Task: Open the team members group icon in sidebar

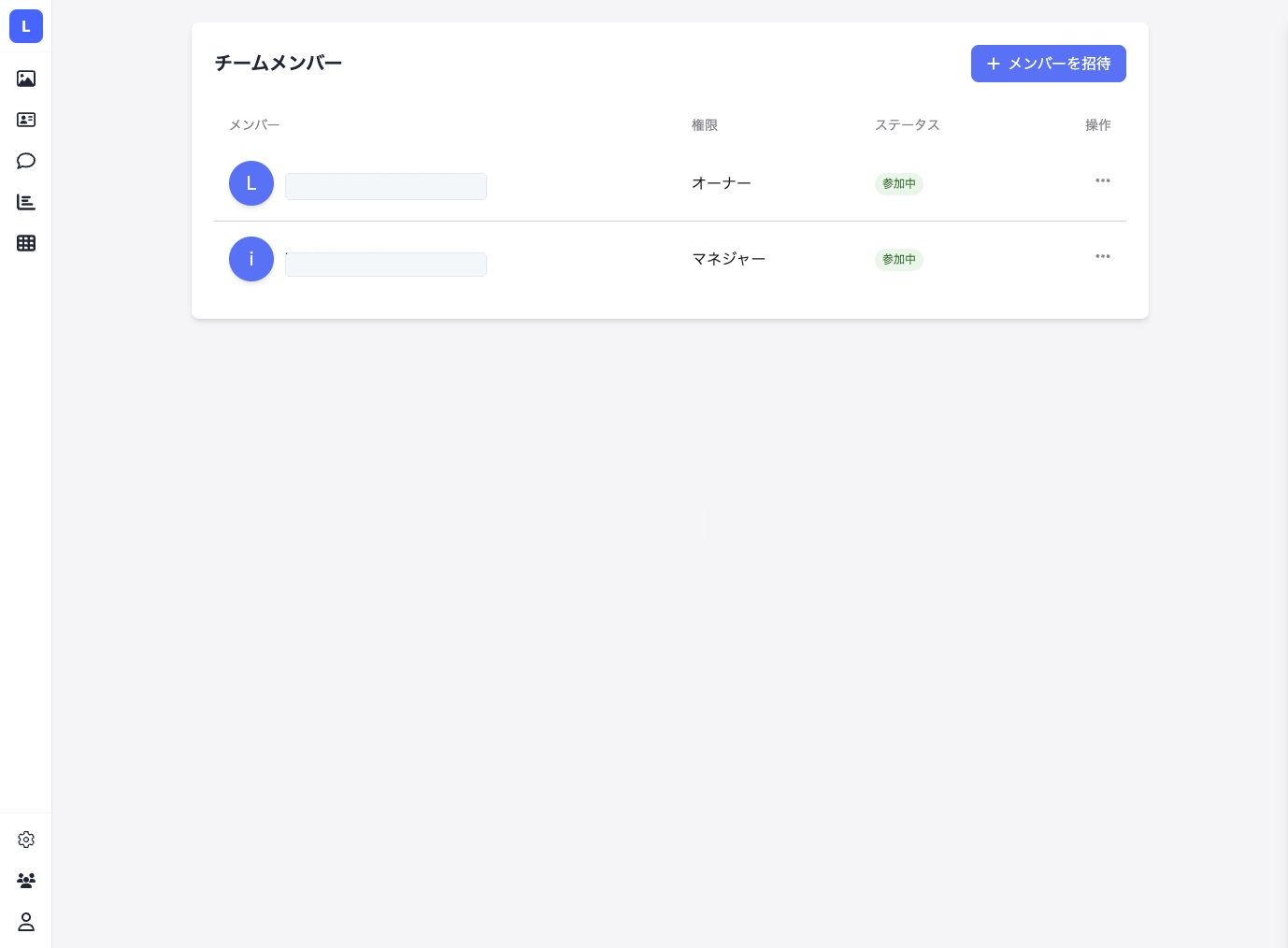Action: 26,881
